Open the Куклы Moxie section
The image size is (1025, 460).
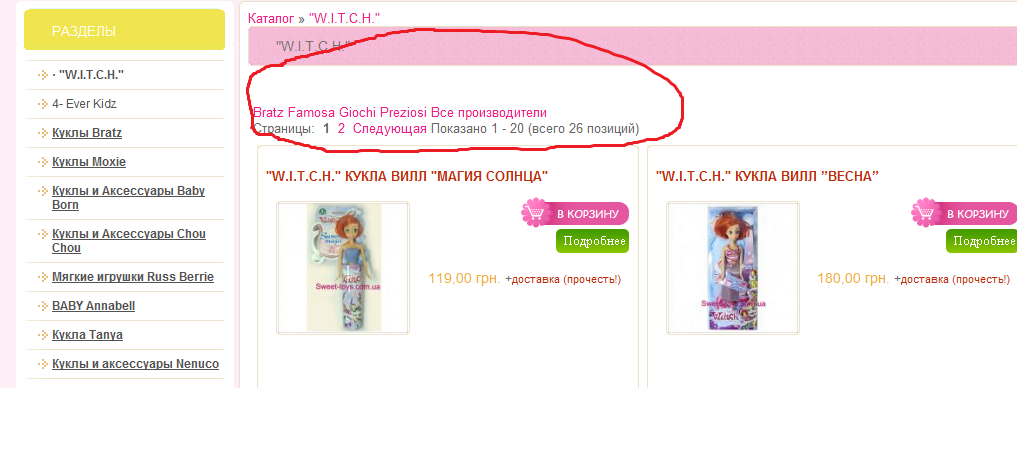point(89,162)
